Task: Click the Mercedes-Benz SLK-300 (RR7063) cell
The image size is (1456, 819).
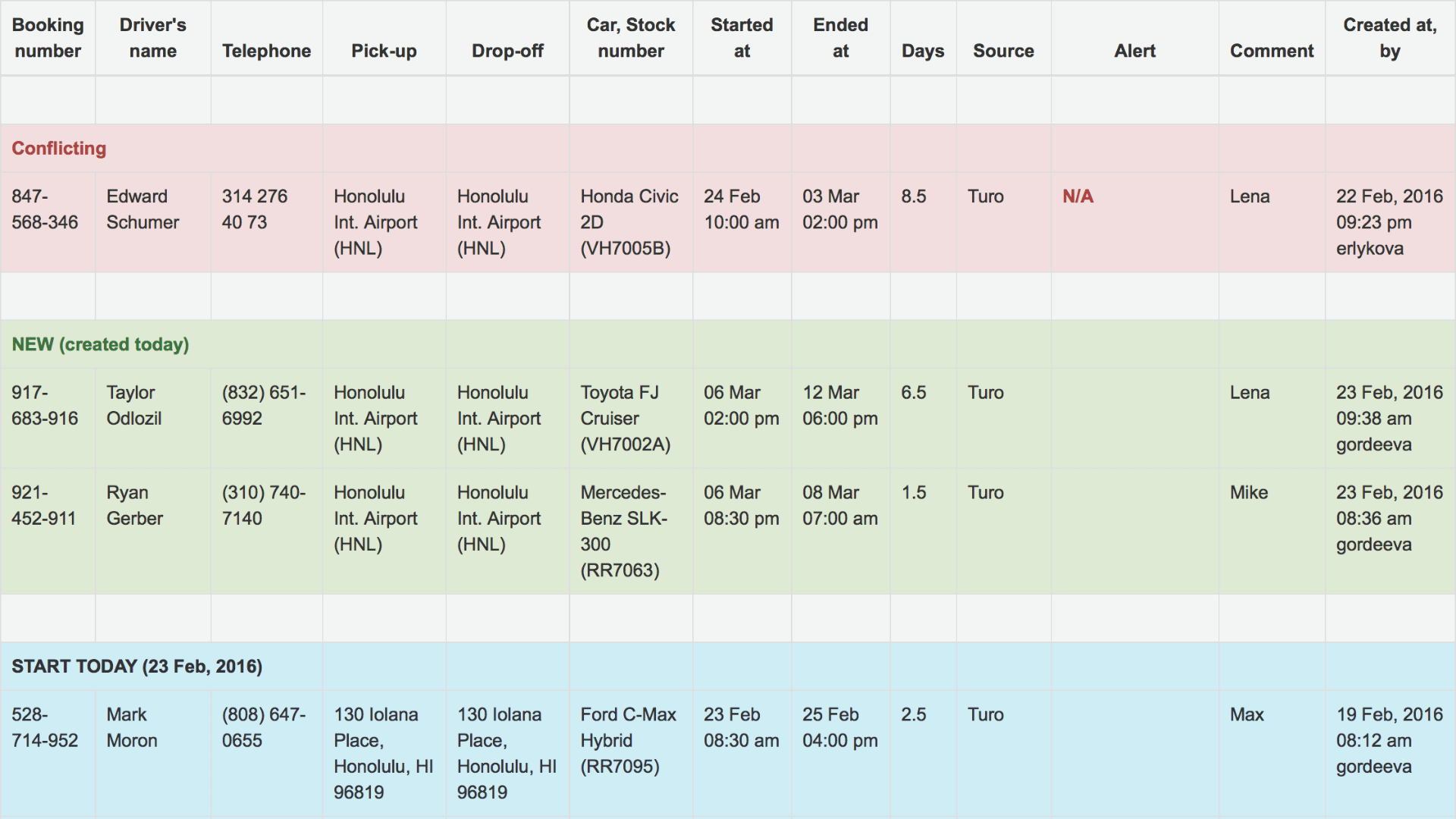Action: [x=623, y=531]
